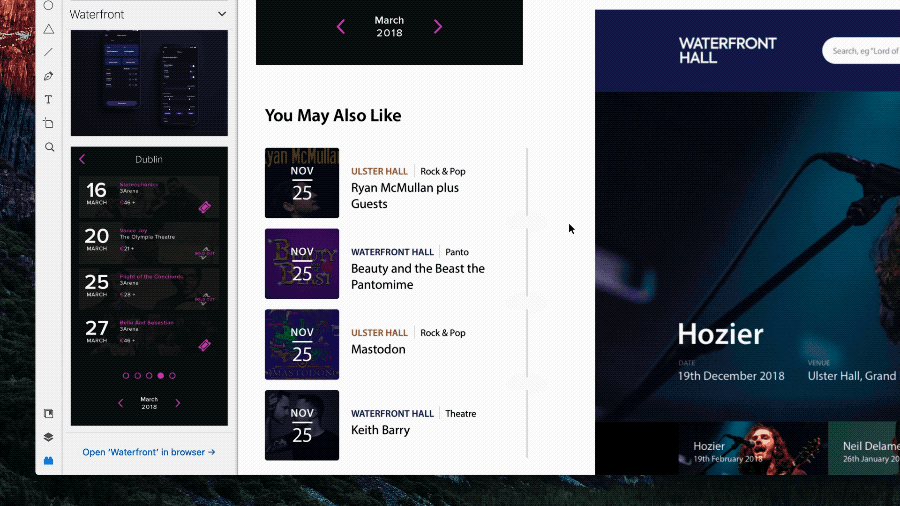Expand the Waterfront dropdown
The width and height of the screenshot is (900, 506).
click(222, 14)
